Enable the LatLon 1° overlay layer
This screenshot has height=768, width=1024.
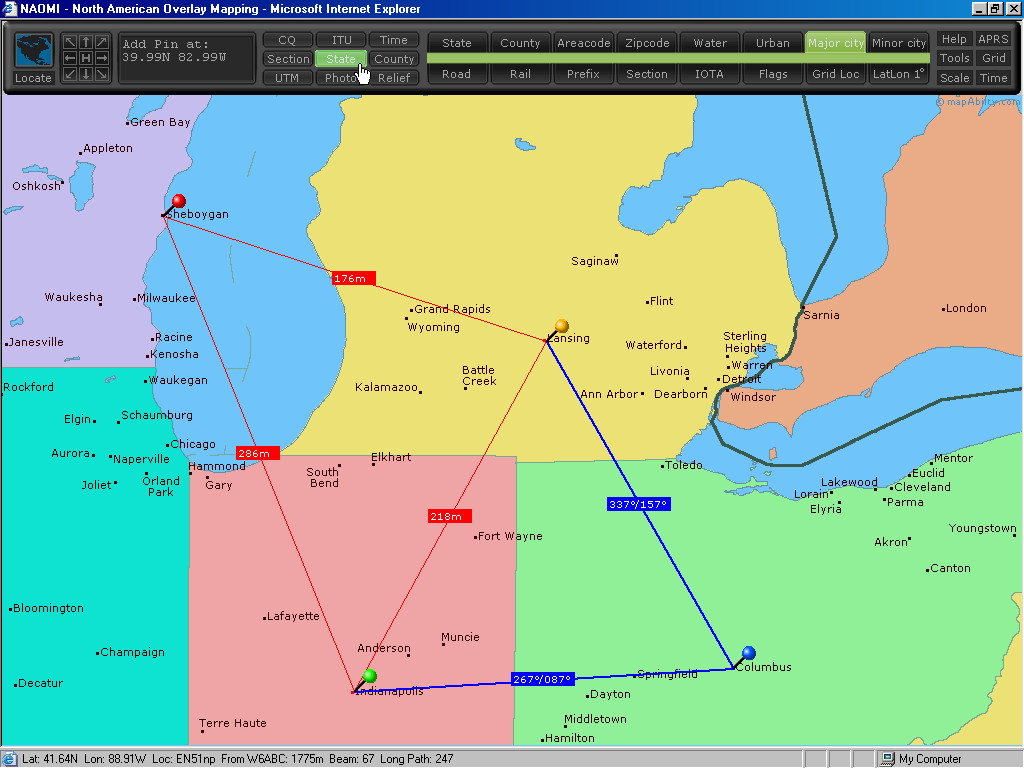[899, 74]
